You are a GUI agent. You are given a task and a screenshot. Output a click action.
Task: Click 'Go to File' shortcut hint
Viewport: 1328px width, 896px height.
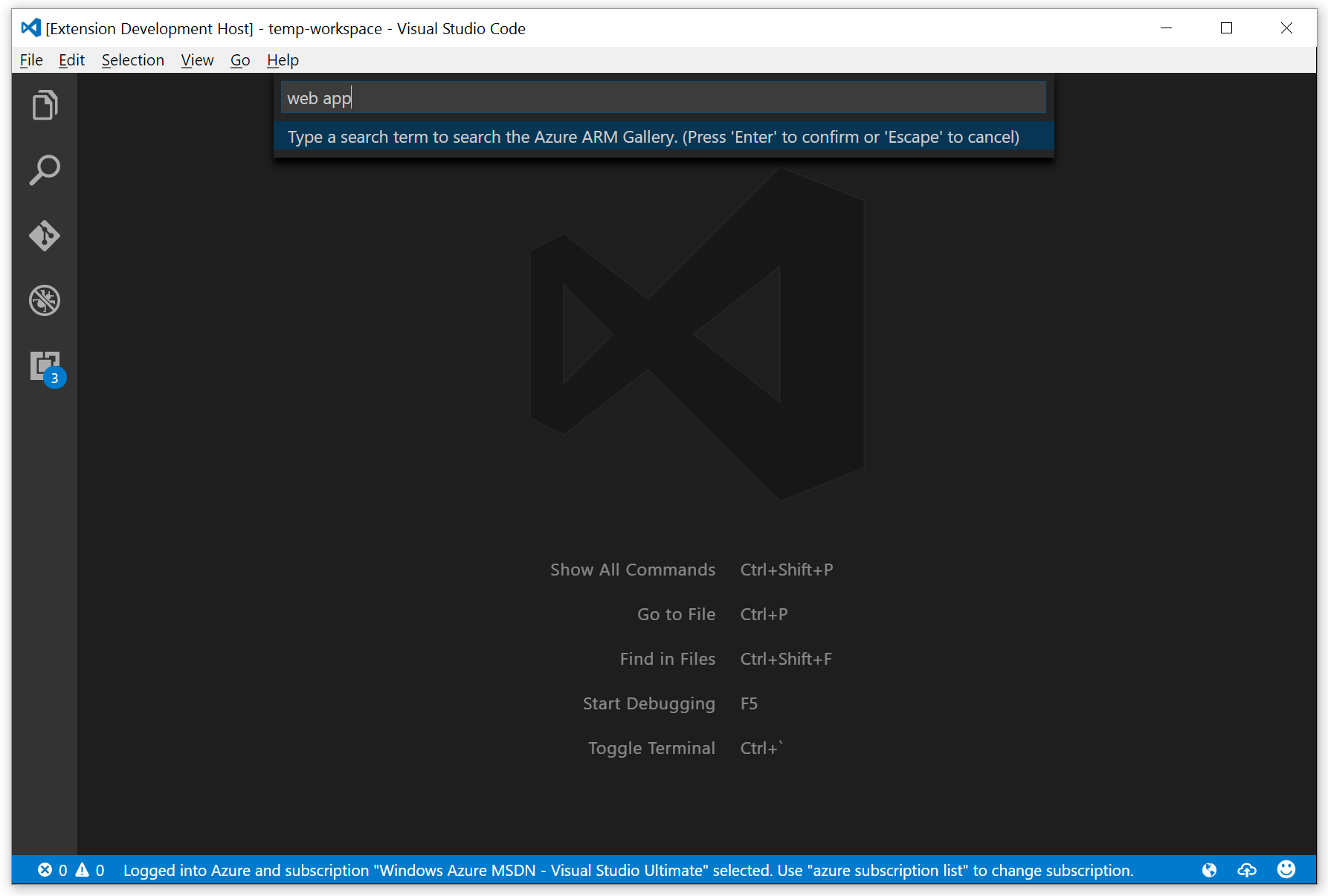click(676, 614)
